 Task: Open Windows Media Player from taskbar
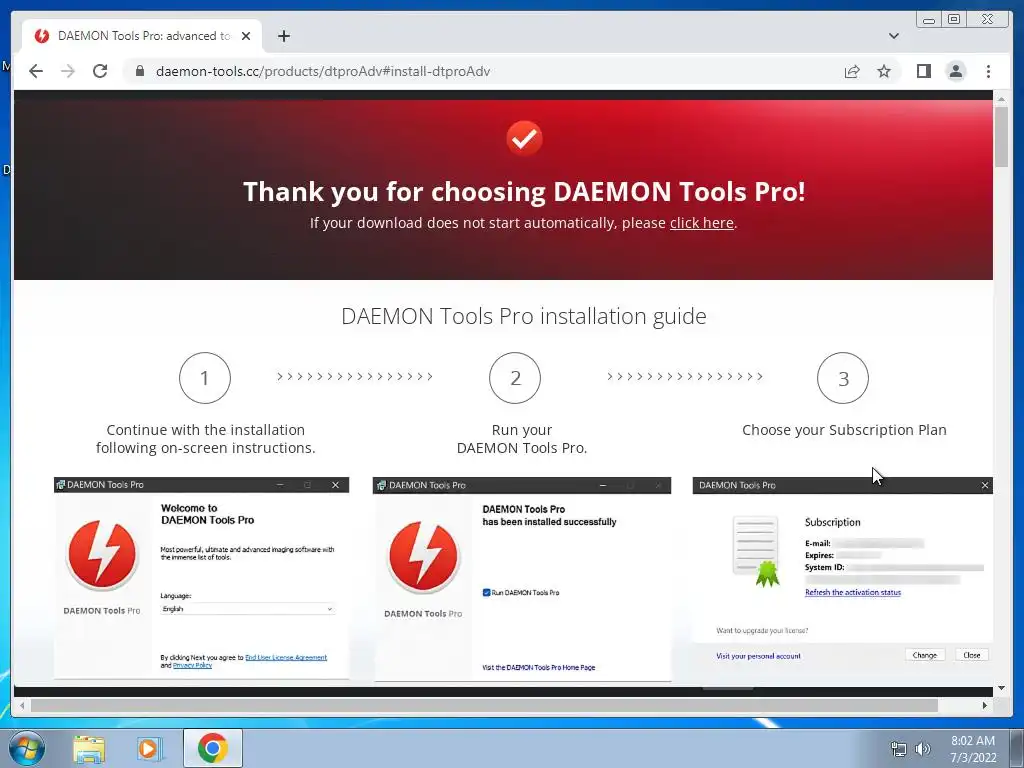[150, 748]
